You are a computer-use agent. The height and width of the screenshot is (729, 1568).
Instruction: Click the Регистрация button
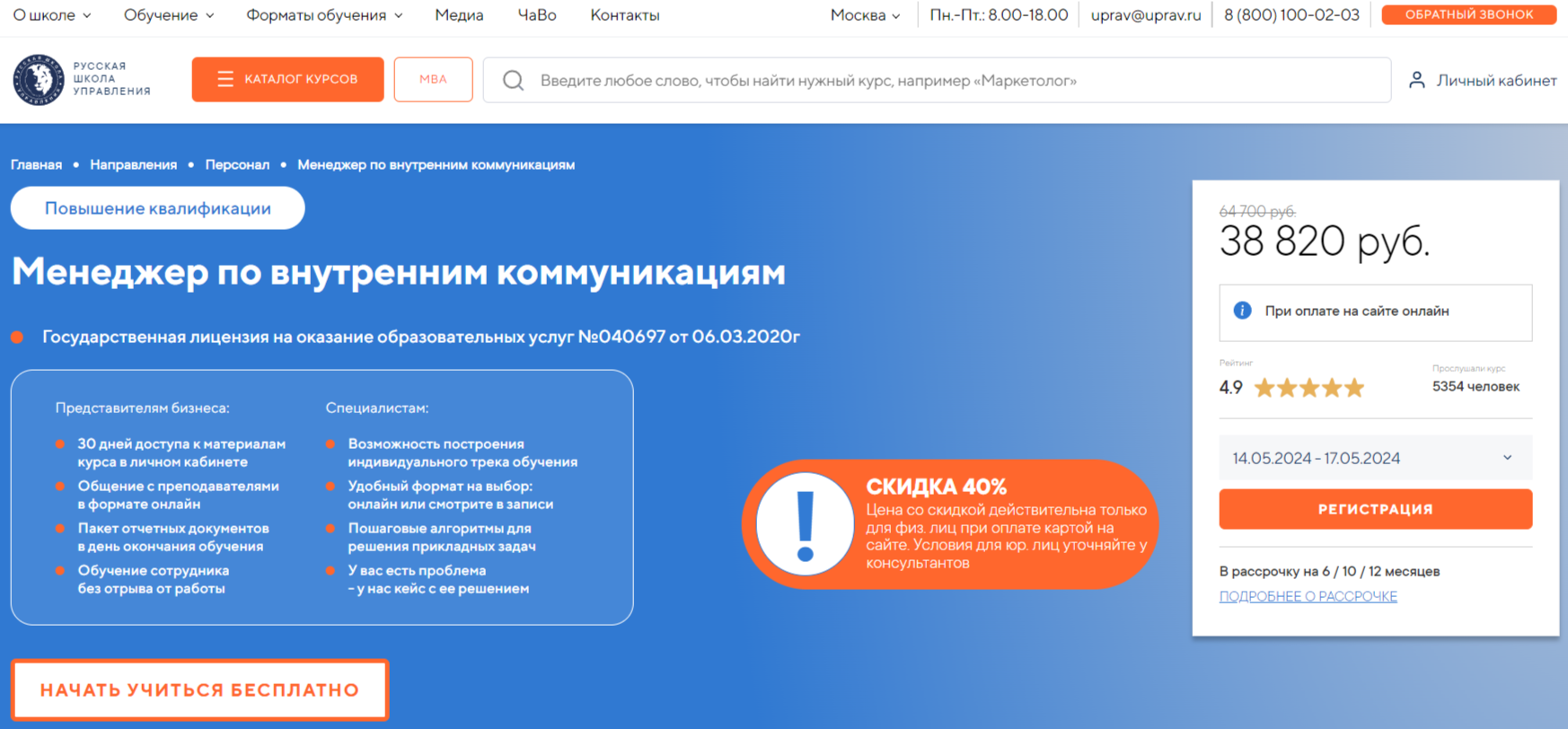point(1375,509)
